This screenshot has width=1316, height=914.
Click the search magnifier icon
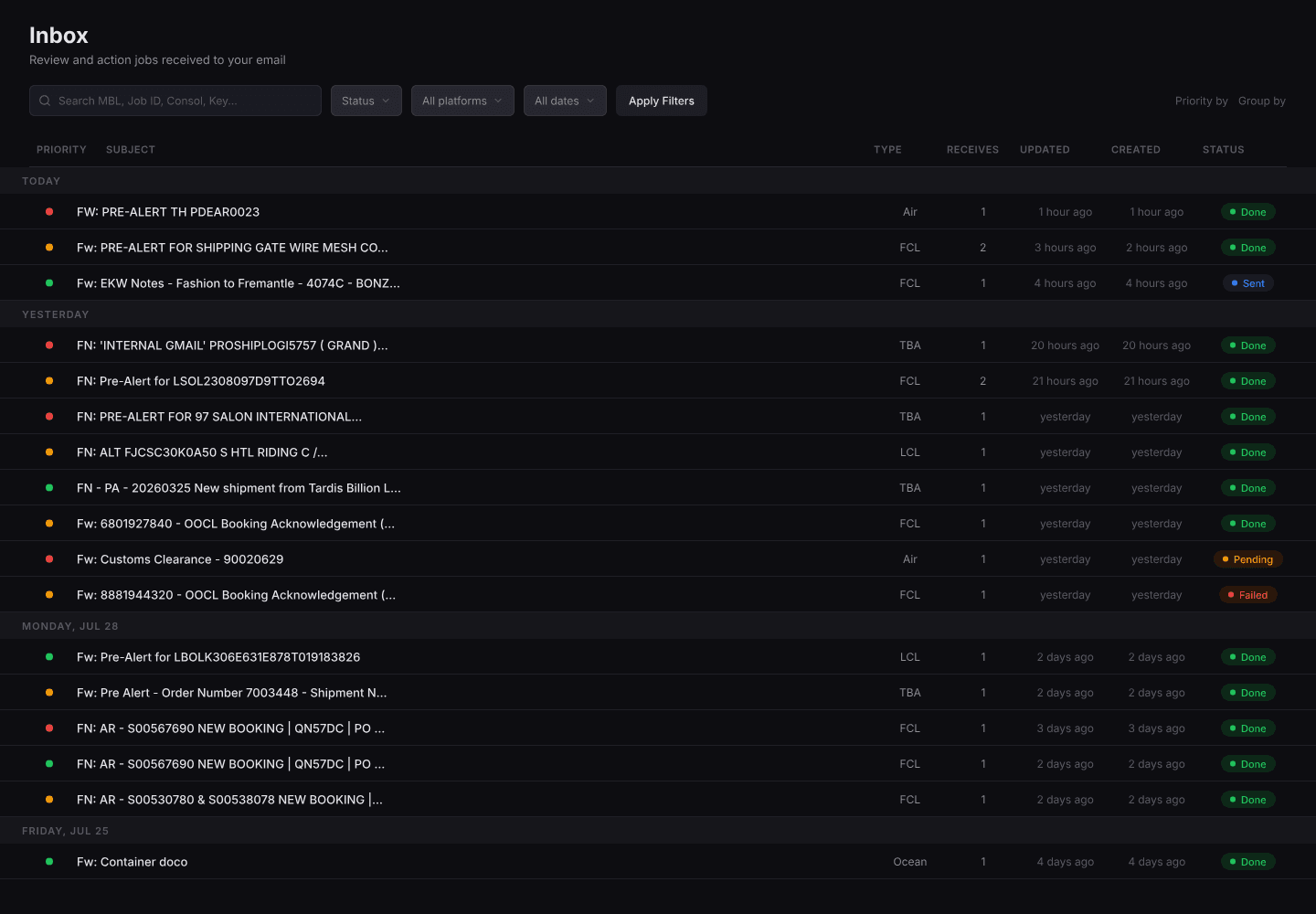45,101
